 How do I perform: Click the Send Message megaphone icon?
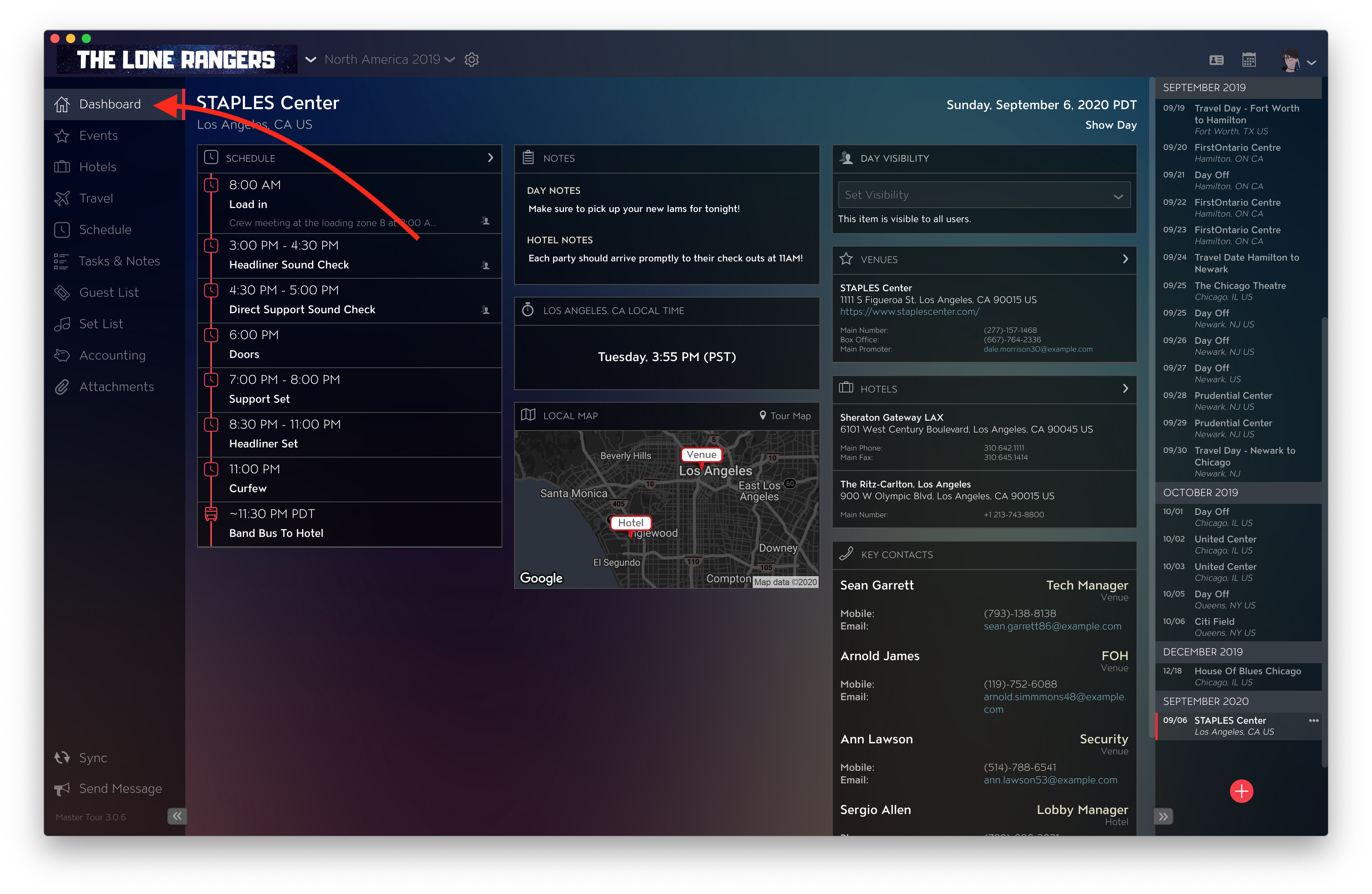[62, 788]
